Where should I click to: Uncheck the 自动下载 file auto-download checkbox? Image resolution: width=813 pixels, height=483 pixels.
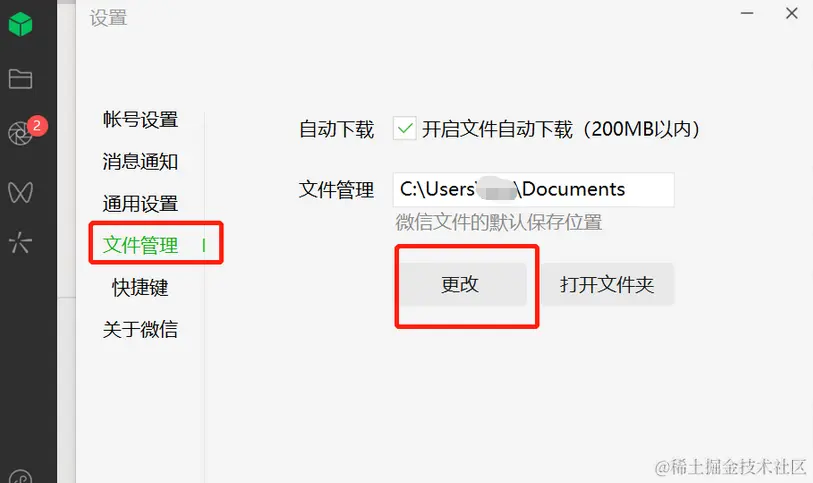(x=404, y=129)
